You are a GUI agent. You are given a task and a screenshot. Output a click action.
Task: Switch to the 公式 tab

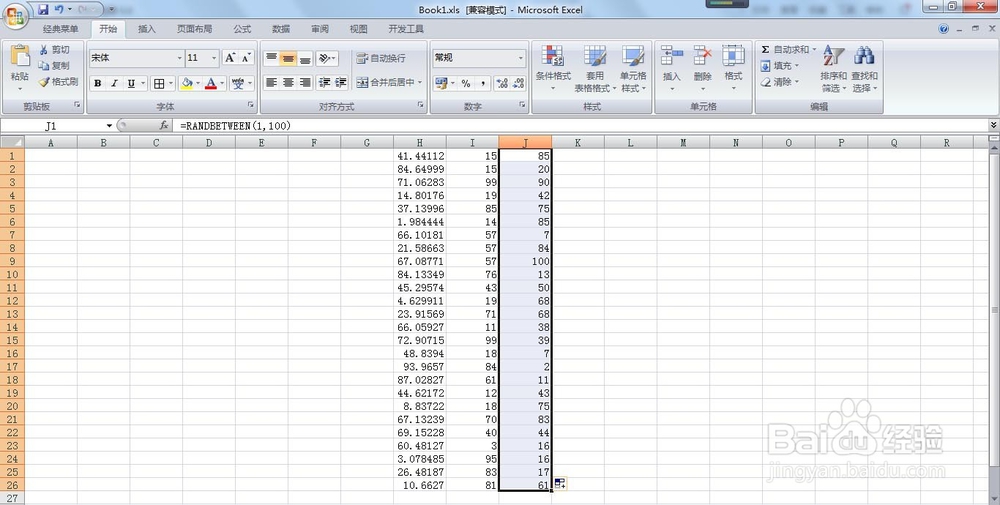click(242, 29)
